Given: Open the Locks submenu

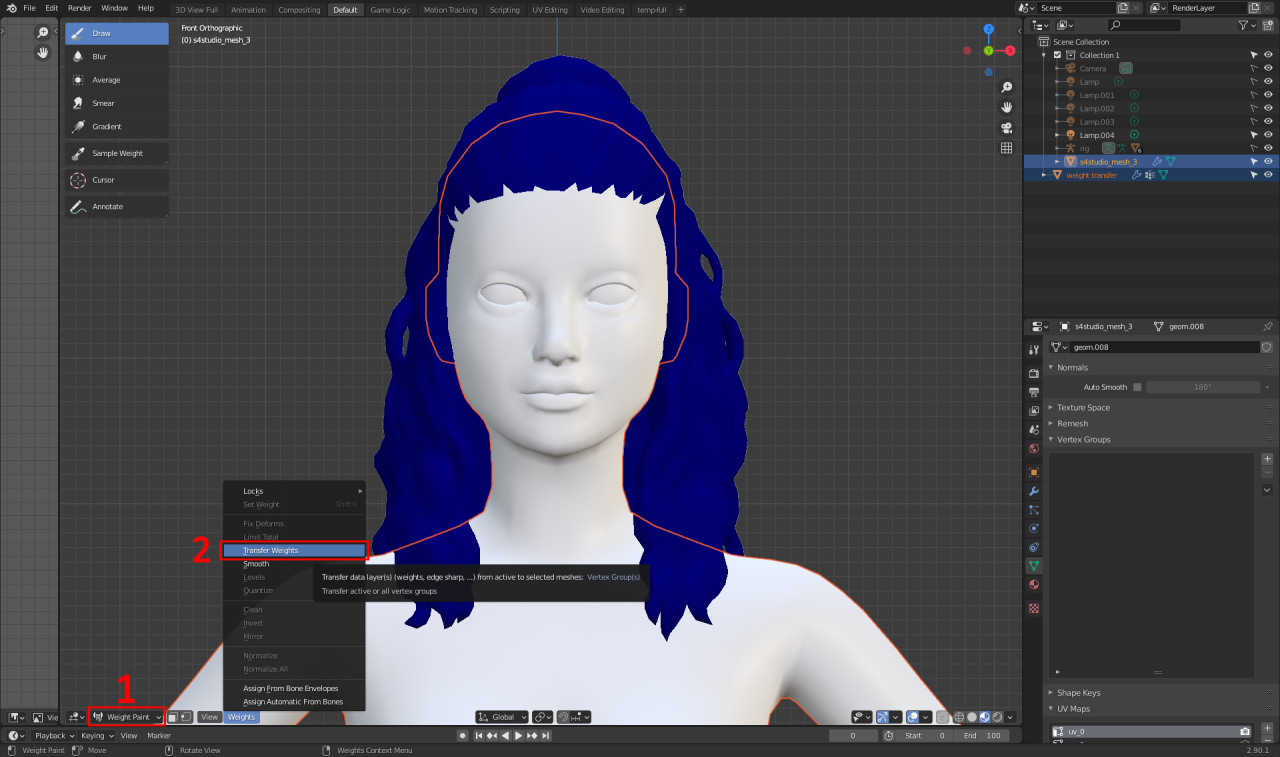Looking at the screenshot, I should coord(294,491).
